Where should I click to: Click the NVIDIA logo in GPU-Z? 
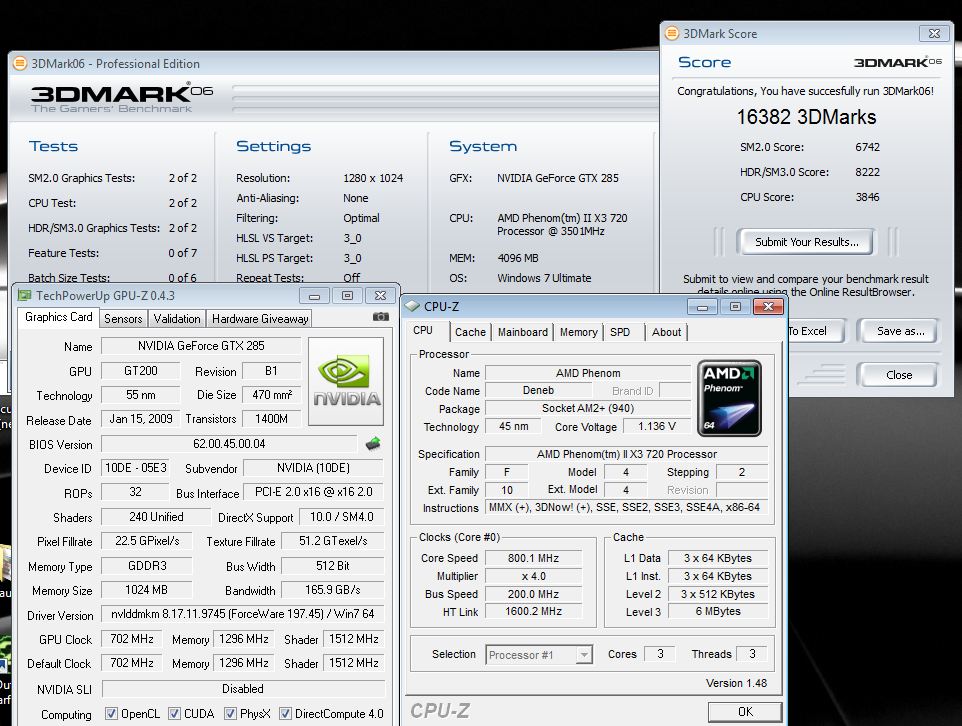click(x=346, y=381)
